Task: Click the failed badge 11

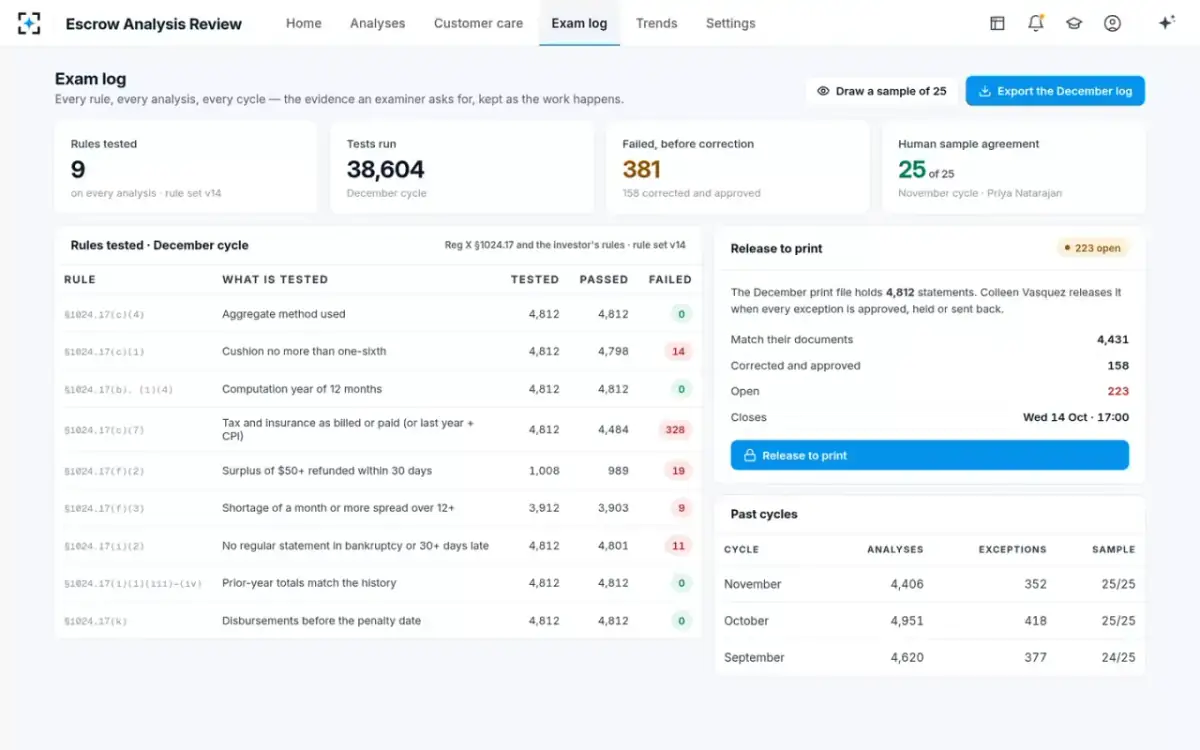Action: click(x=679, y=546)
